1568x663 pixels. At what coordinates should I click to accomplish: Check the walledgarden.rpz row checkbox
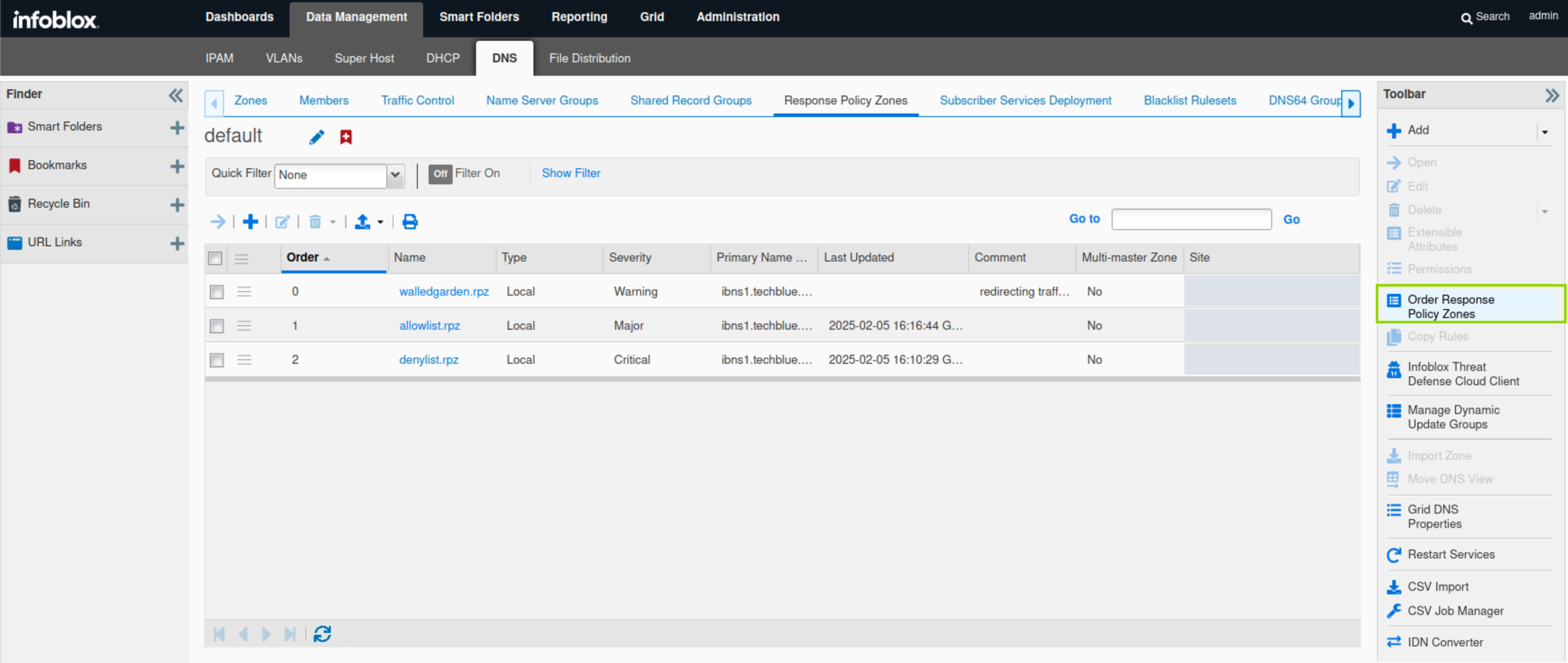(217, 292)
